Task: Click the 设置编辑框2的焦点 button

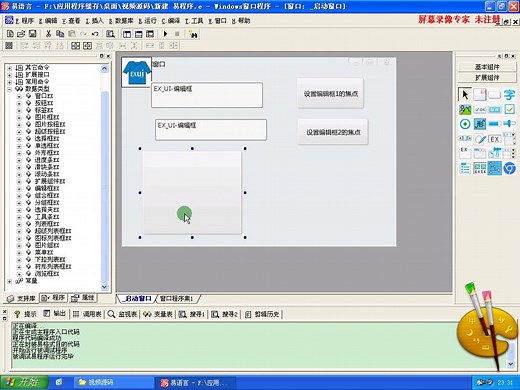Action: [333, 132]
